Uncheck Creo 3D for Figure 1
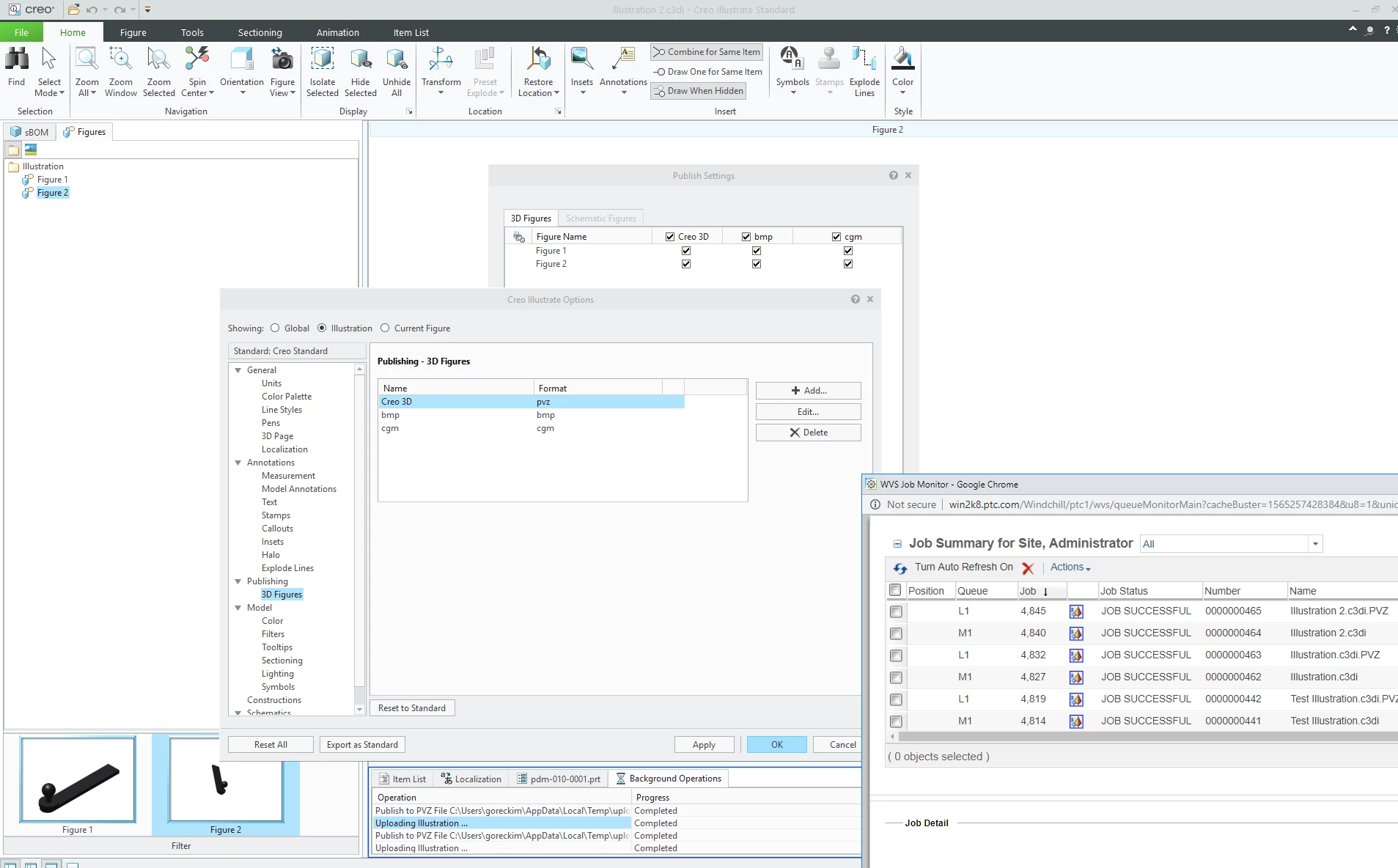 tap(686, 251)
